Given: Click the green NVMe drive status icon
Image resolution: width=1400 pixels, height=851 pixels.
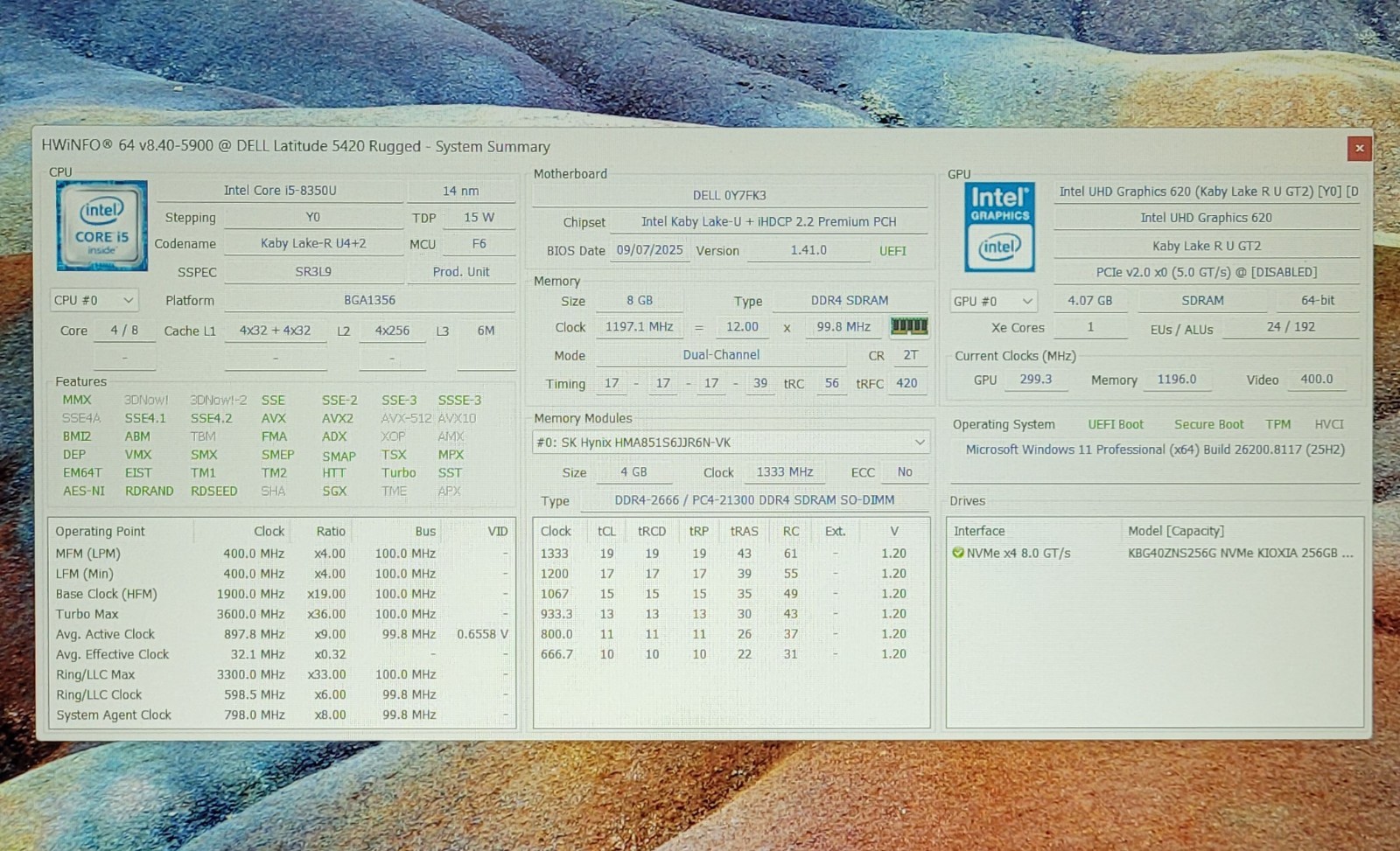Looking at the screenshot, I should [958, 553].
